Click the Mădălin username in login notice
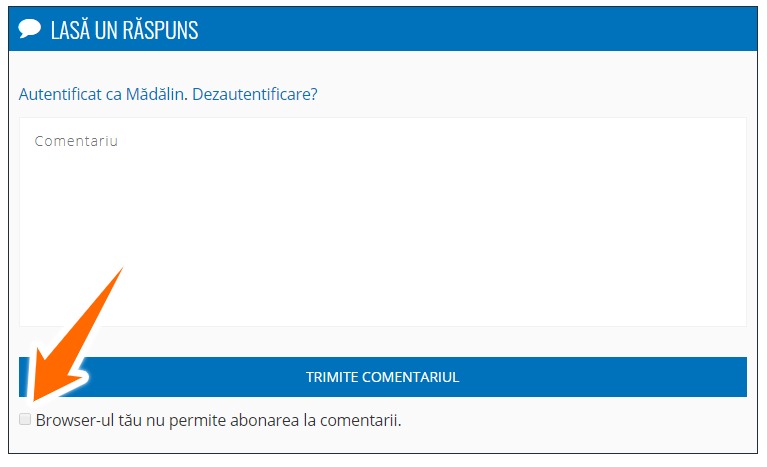Viewport: 767px width, 467px height. pyautogui.click(x=155, y=94)
